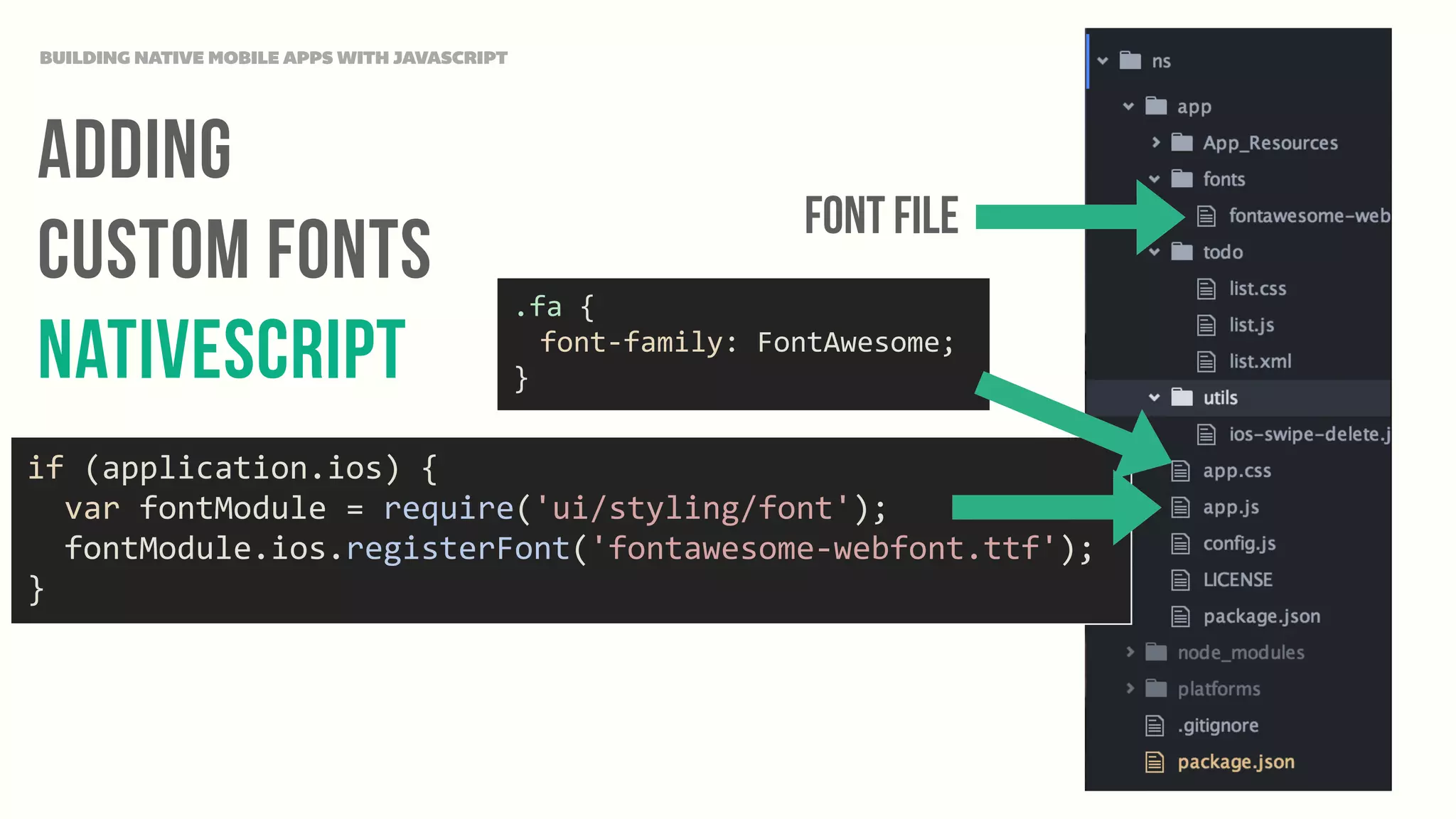Select the platforms folder label
This screenshot has width=1456, height=819.
click(x=1219, y=689)
